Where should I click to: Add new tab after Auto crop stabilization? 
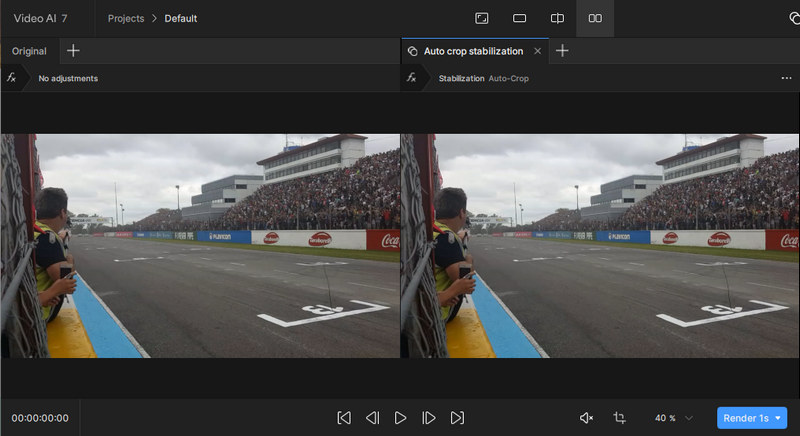[562, 50]
